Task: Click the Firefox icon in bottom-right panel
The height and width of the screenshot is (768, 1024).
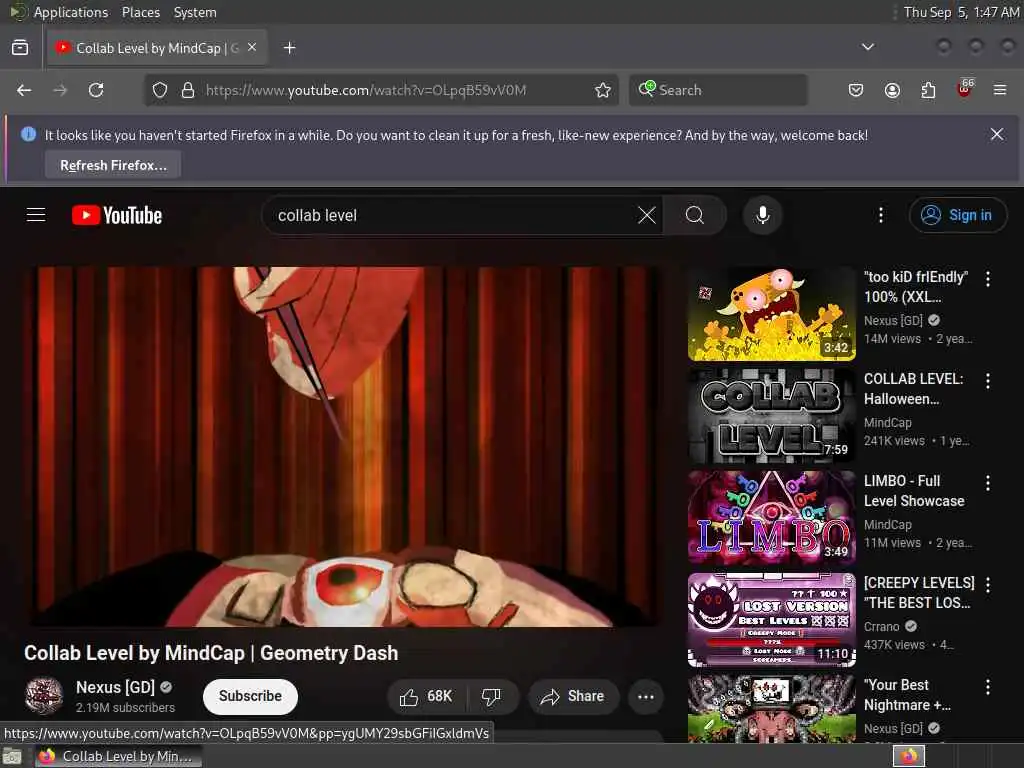Action: pos(908,756)
